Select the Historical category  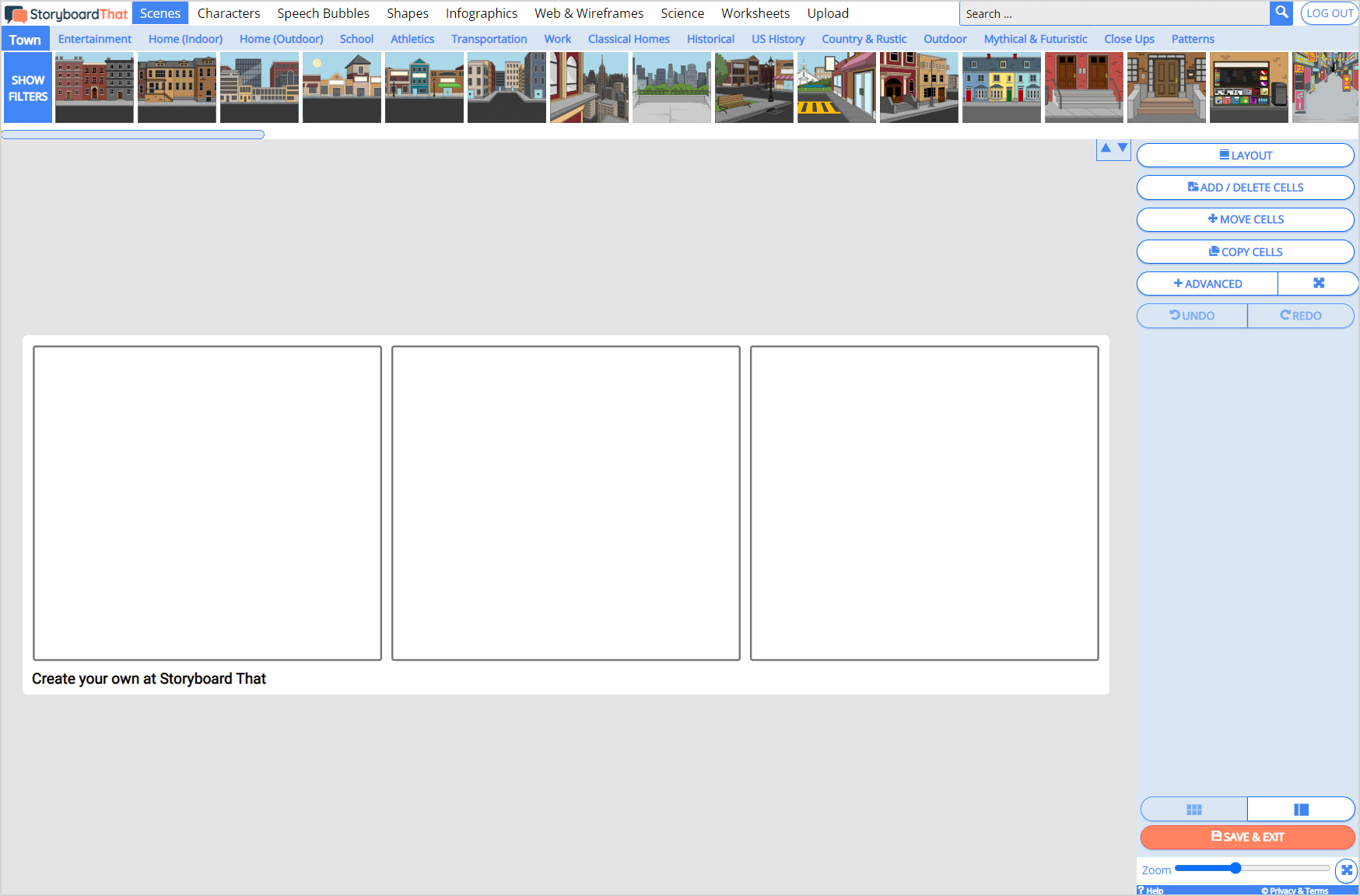tap(710, 39)
